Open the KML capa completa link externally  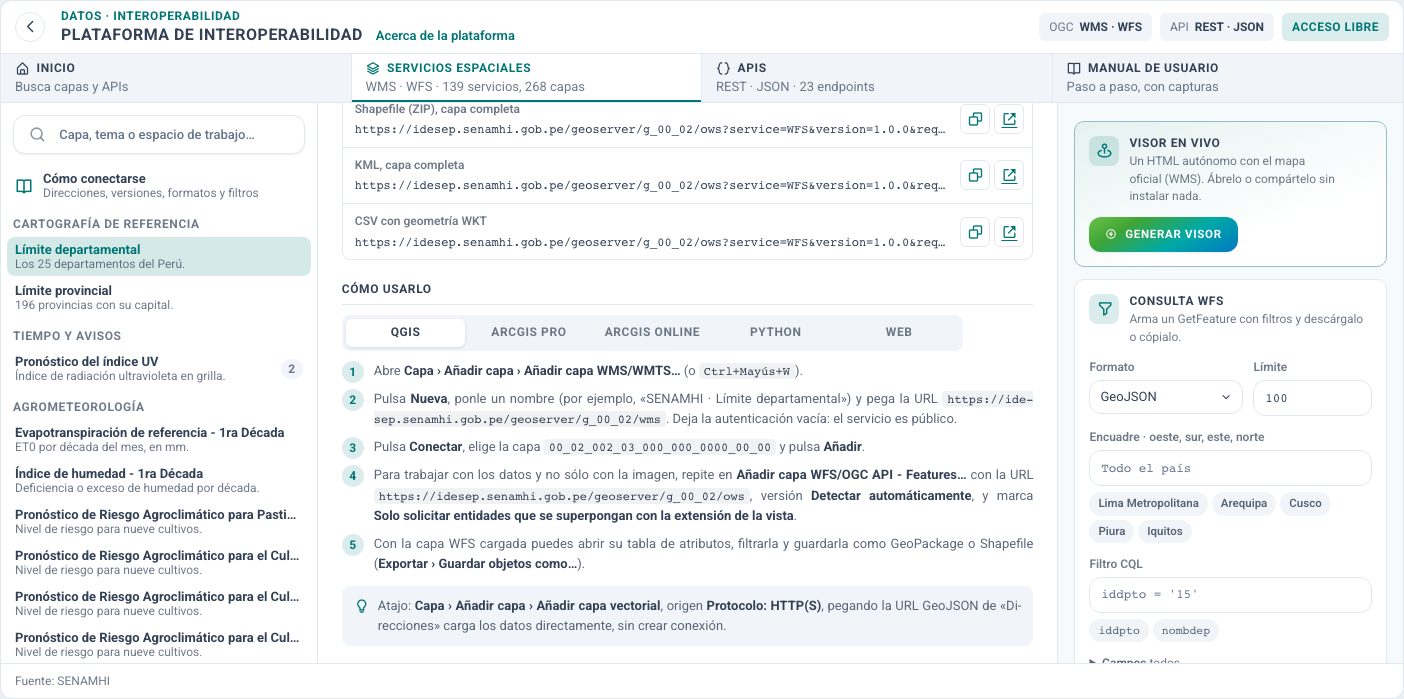1009,176
